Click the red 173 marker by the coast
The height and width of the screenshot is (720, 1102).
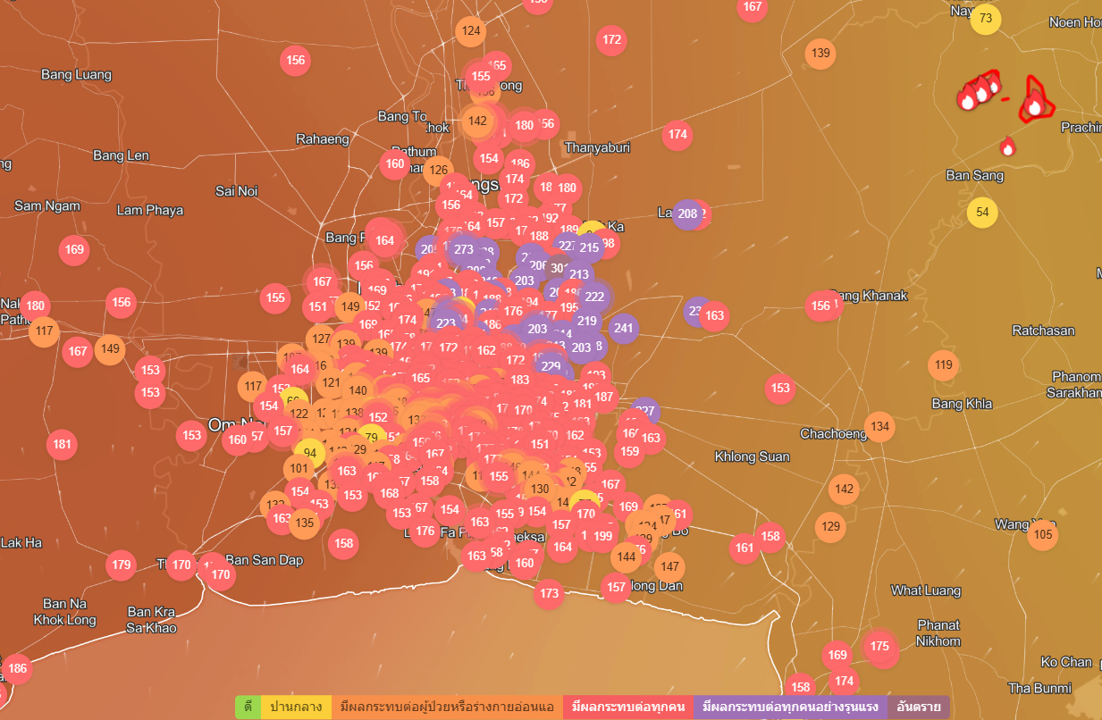coord(549,594)
